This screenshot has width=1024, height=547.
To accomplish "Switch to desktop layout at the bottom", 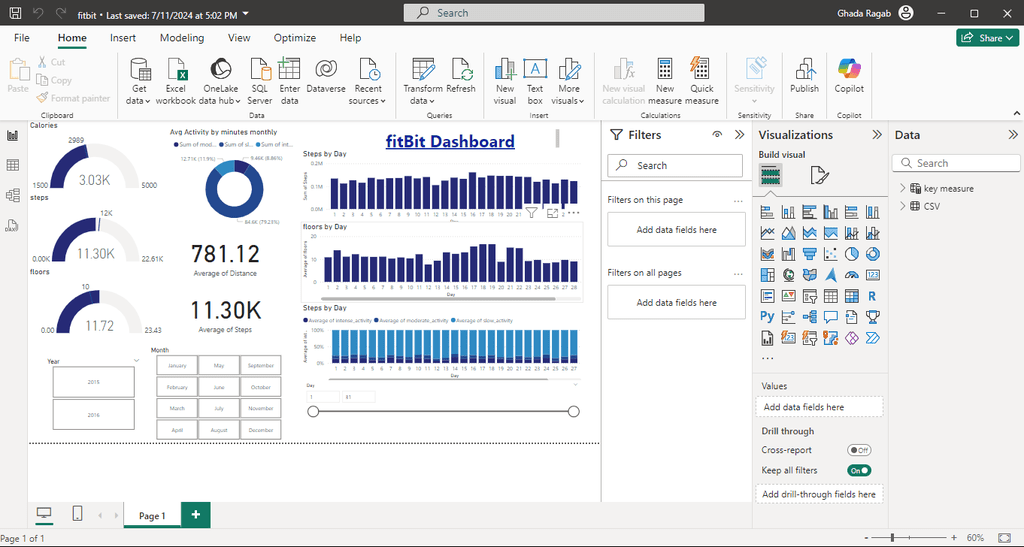I will click(44, 514).
